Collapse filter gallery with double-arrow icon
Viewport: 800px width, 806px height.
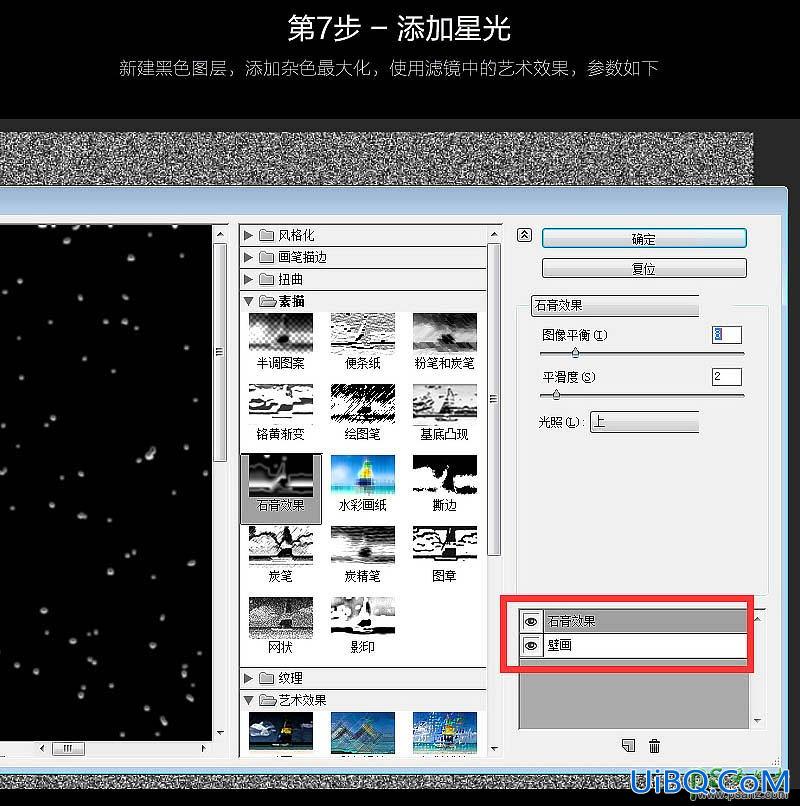[x=524, y=235]
